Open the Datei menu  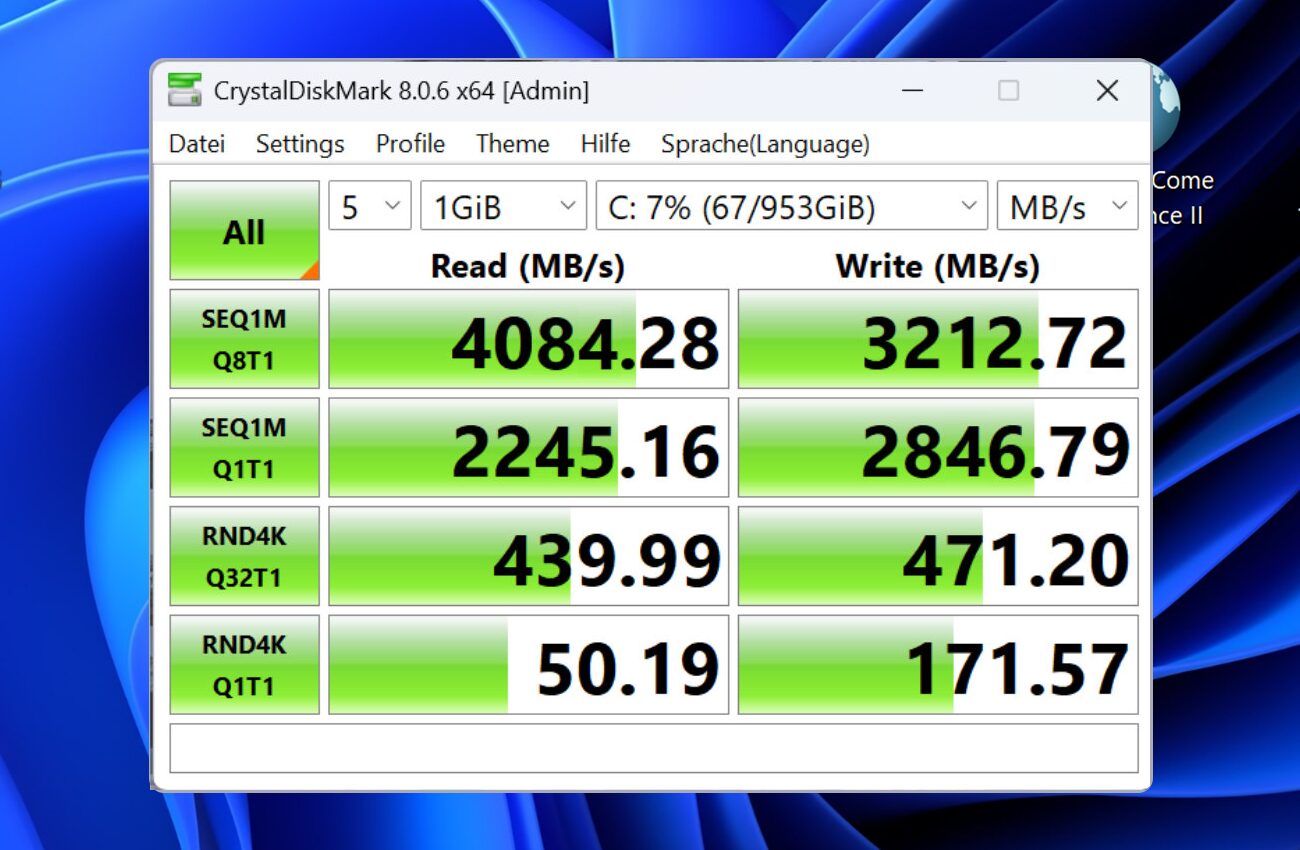coord(197,144)
